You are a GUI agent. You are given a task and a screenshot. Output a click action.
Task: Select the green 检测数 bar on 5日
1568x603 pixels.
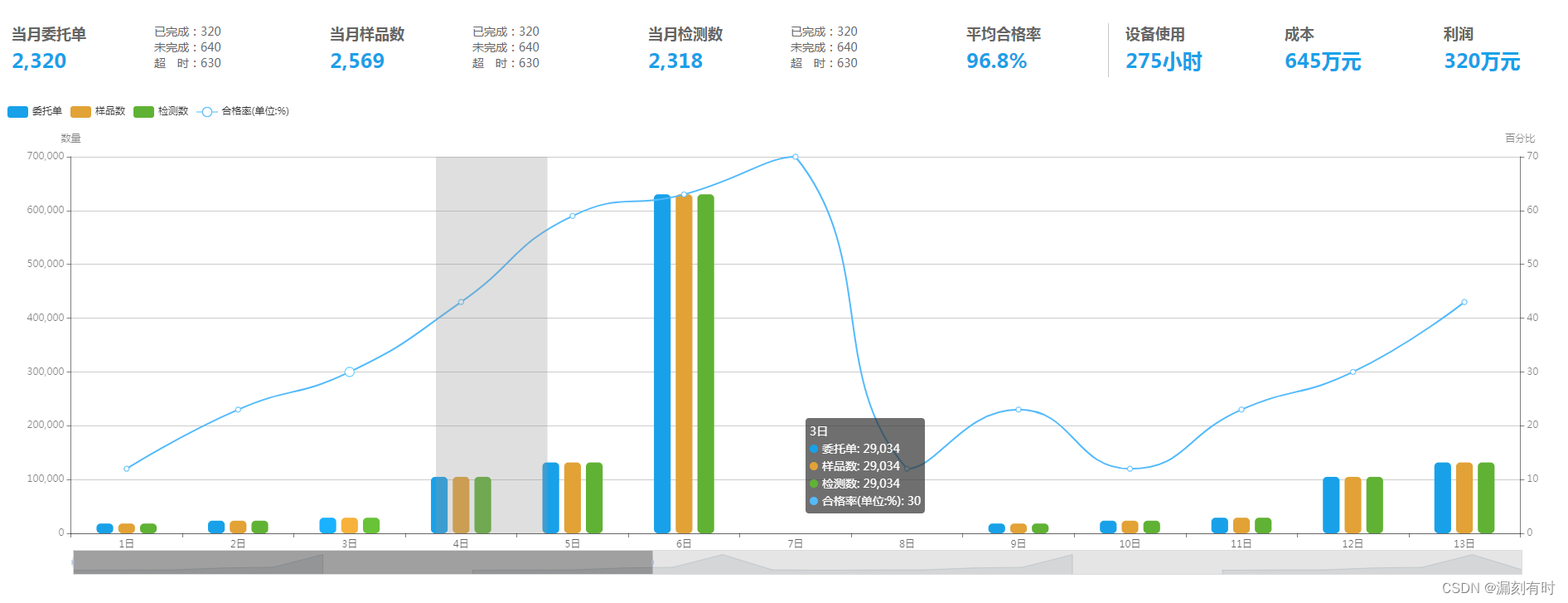coord(594,498)
